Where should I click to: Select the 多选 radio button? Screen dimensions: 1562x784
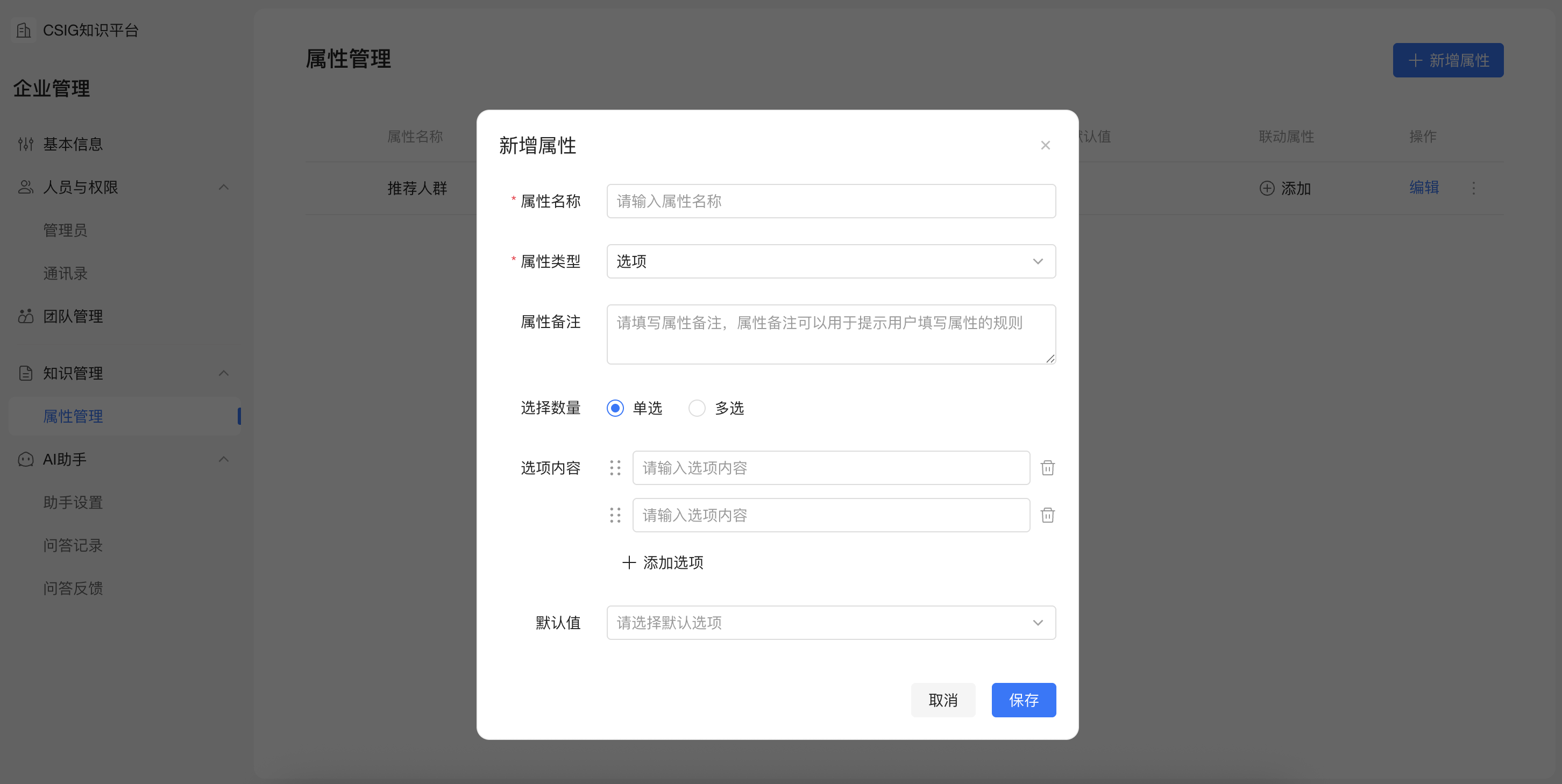point(697,408)
